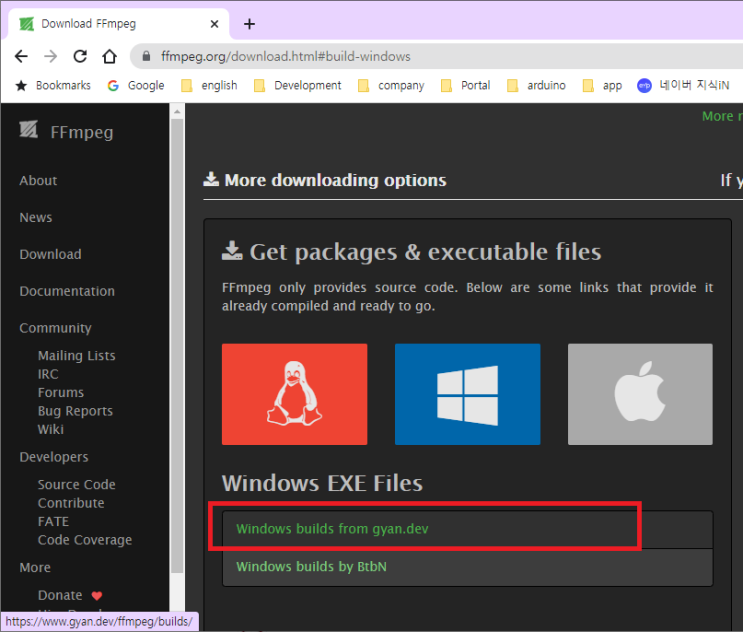Select the Windows logo tile
This screenshot has height=632, width=743.
click(467, 394)
